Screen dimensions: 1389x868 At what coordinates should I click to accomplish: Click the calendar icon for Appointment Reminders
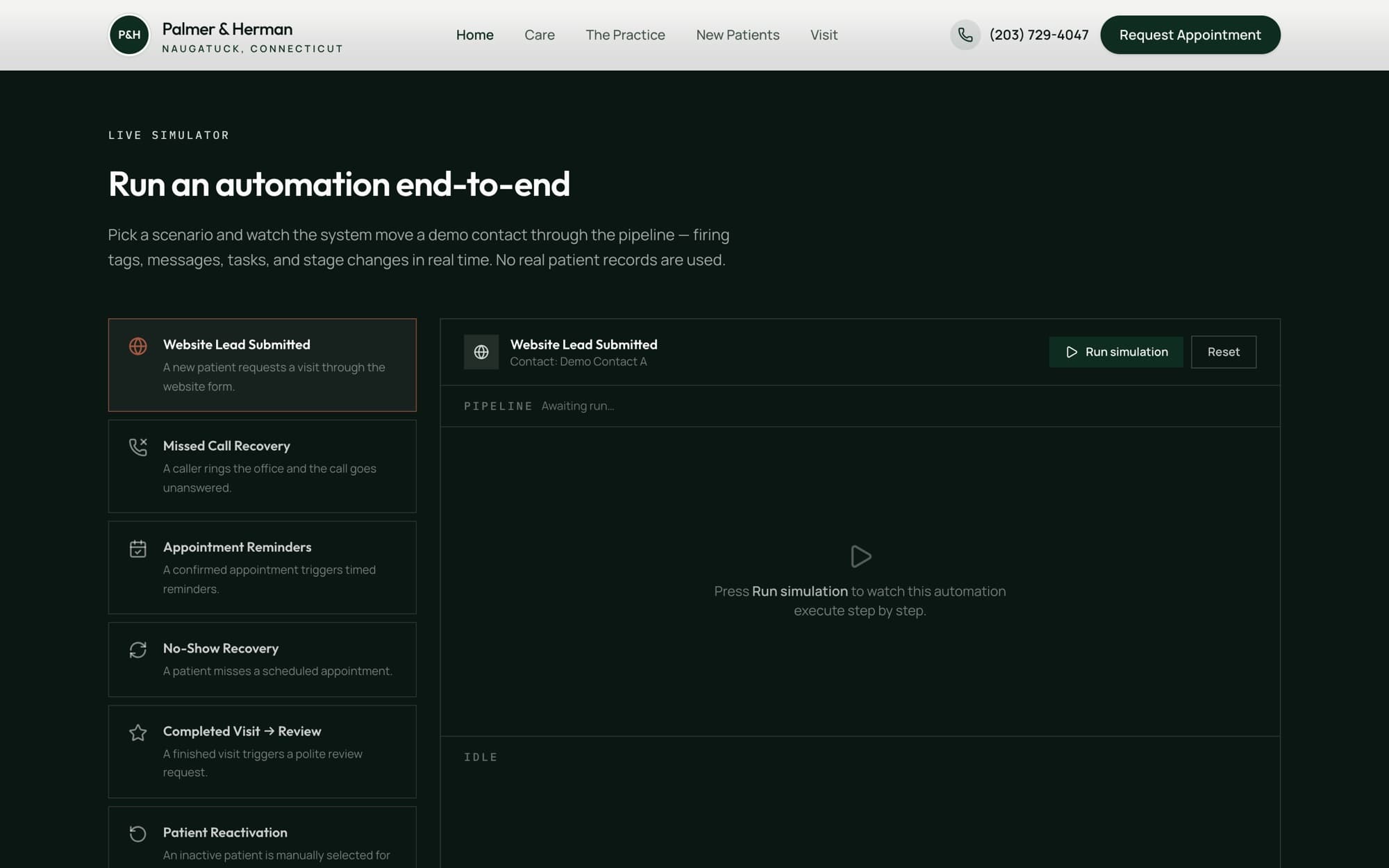pyautogui.click(x=138, y=549)
